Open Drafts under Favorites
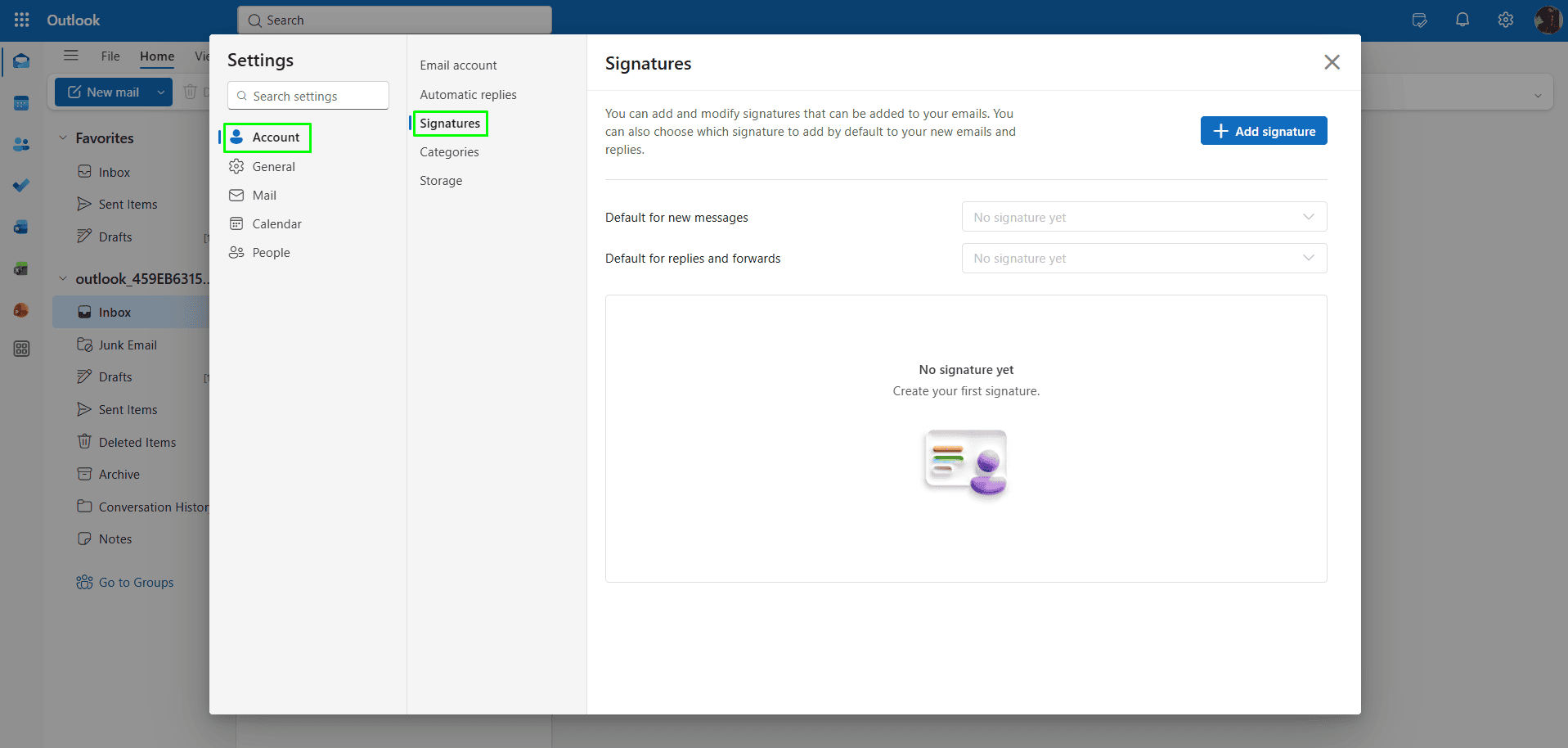 (115, 237)
